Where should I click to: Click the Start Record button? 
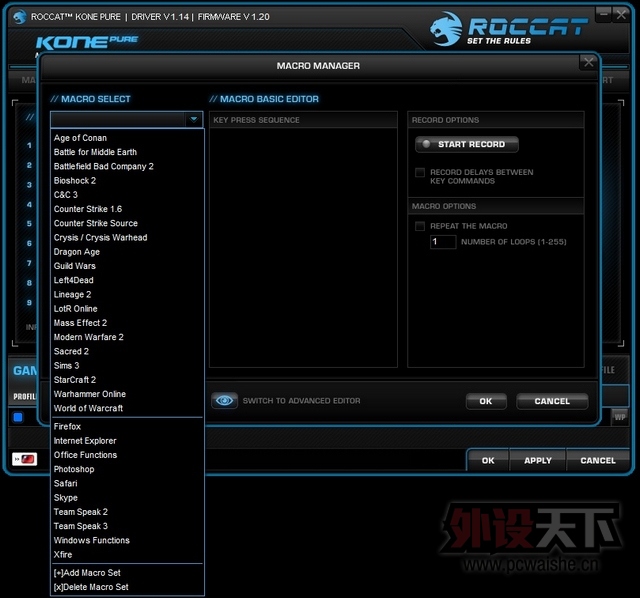[467, 144]
